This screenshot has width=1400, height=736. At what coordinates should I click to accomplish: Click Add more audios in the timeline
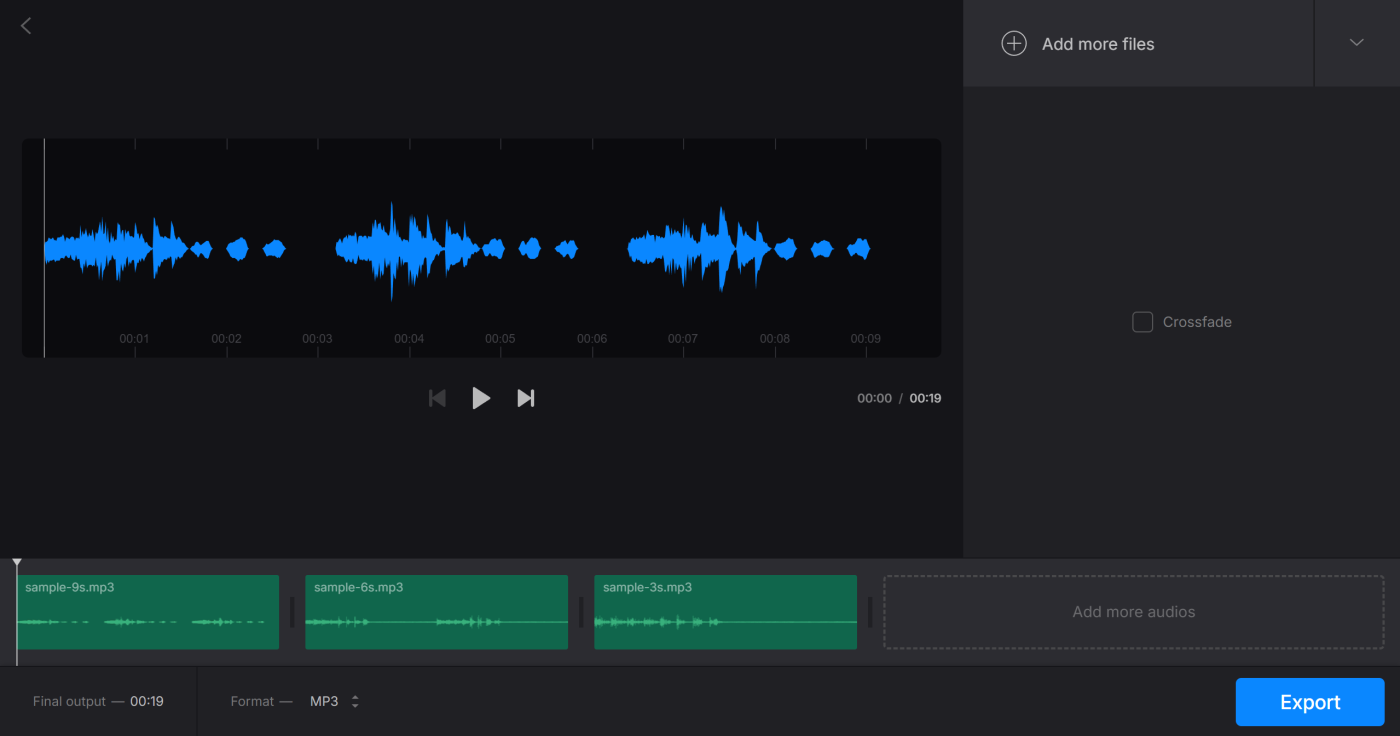[1133, 611]
